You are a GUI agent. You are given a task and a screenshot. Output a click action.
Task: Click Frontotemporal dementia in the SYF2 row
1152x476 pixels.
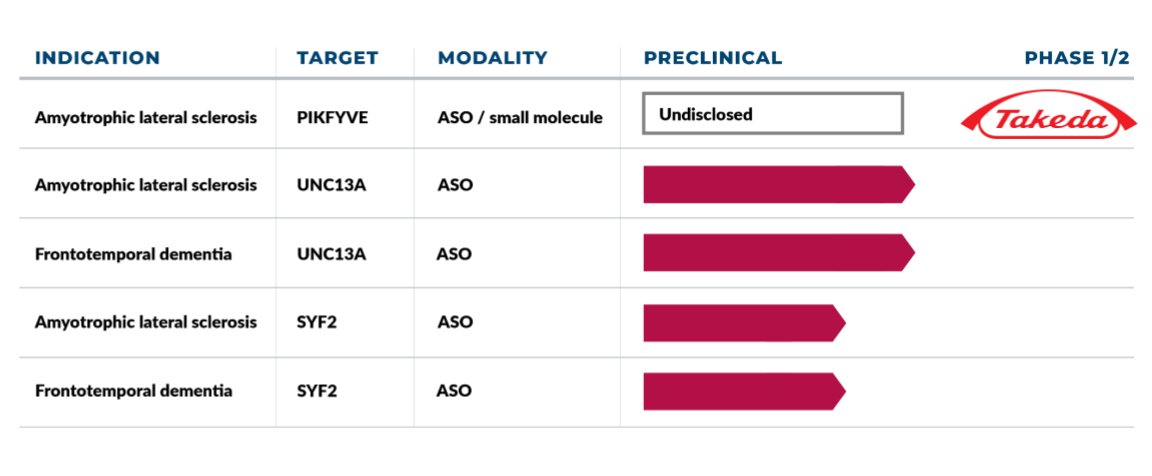(133, 390)
